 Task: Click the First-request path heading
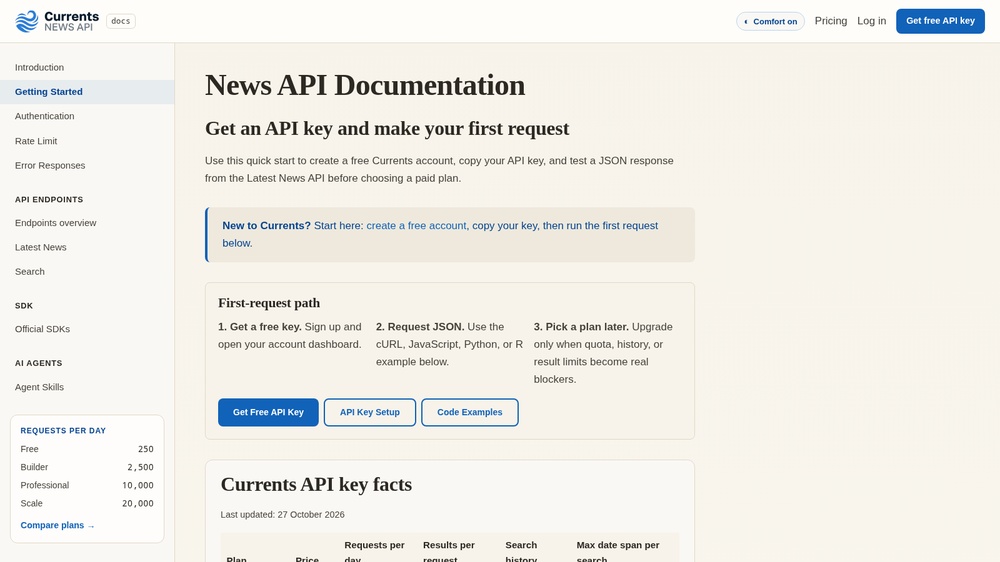point(269,303)
